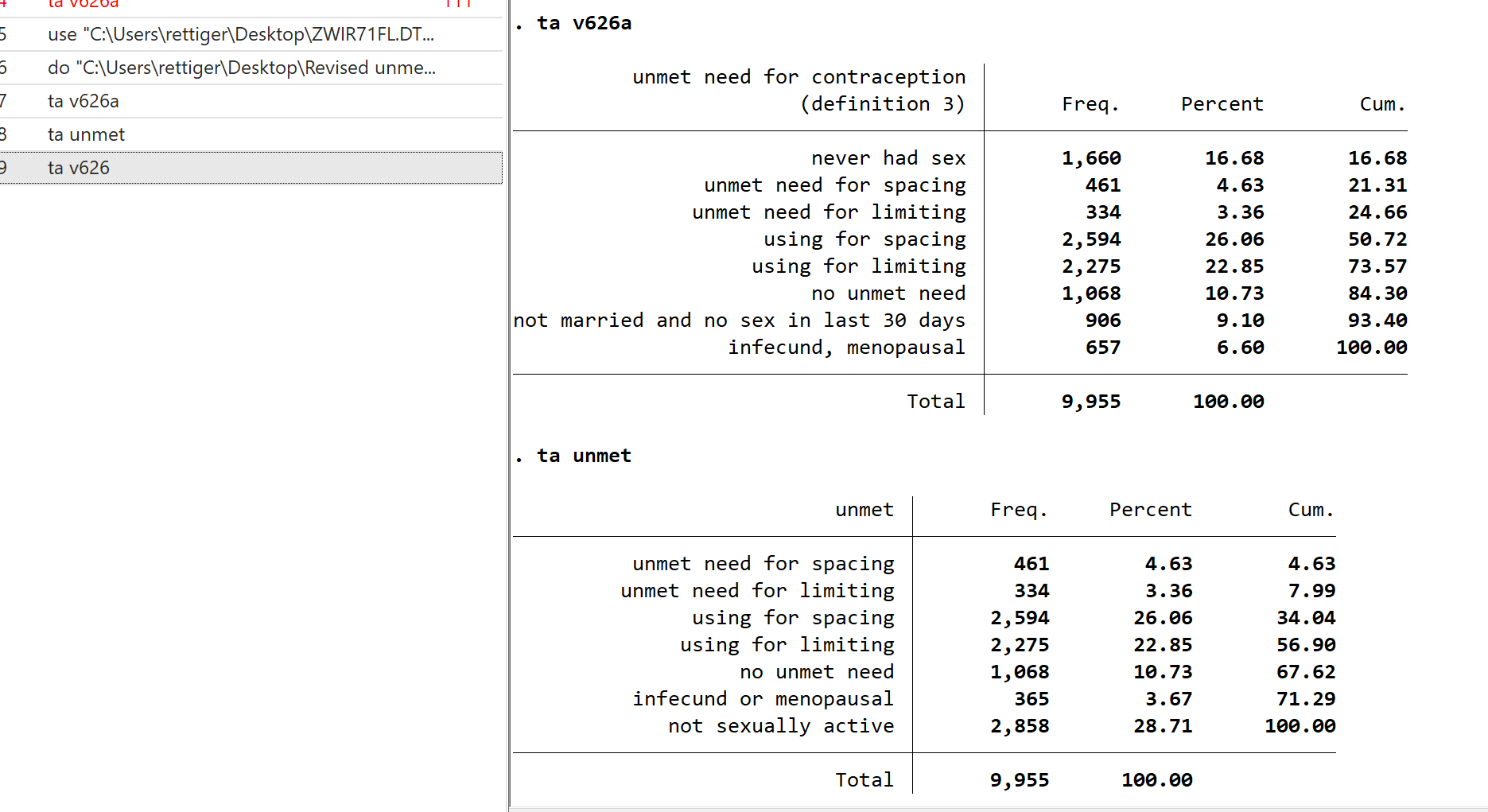Click the percent value 28.71
The image size is (1488, 812).
[1162, 727]
